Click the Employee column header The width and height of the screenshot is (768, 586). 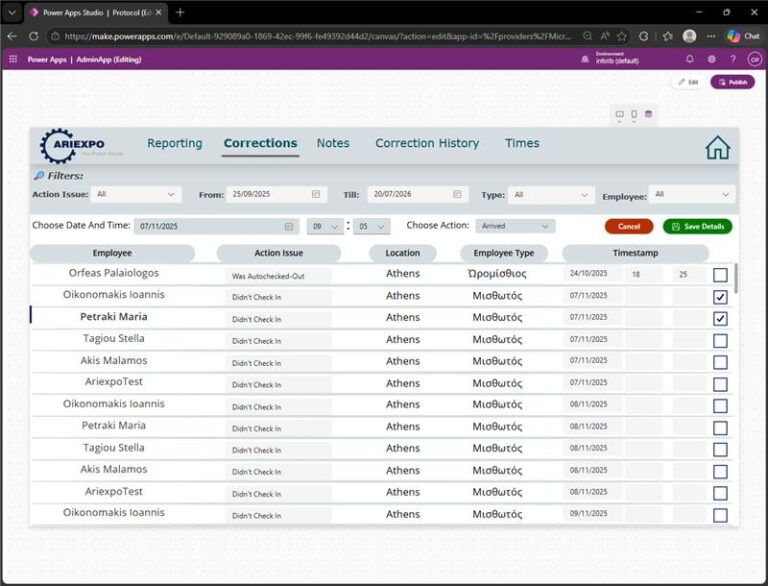[x=112, y=253]
